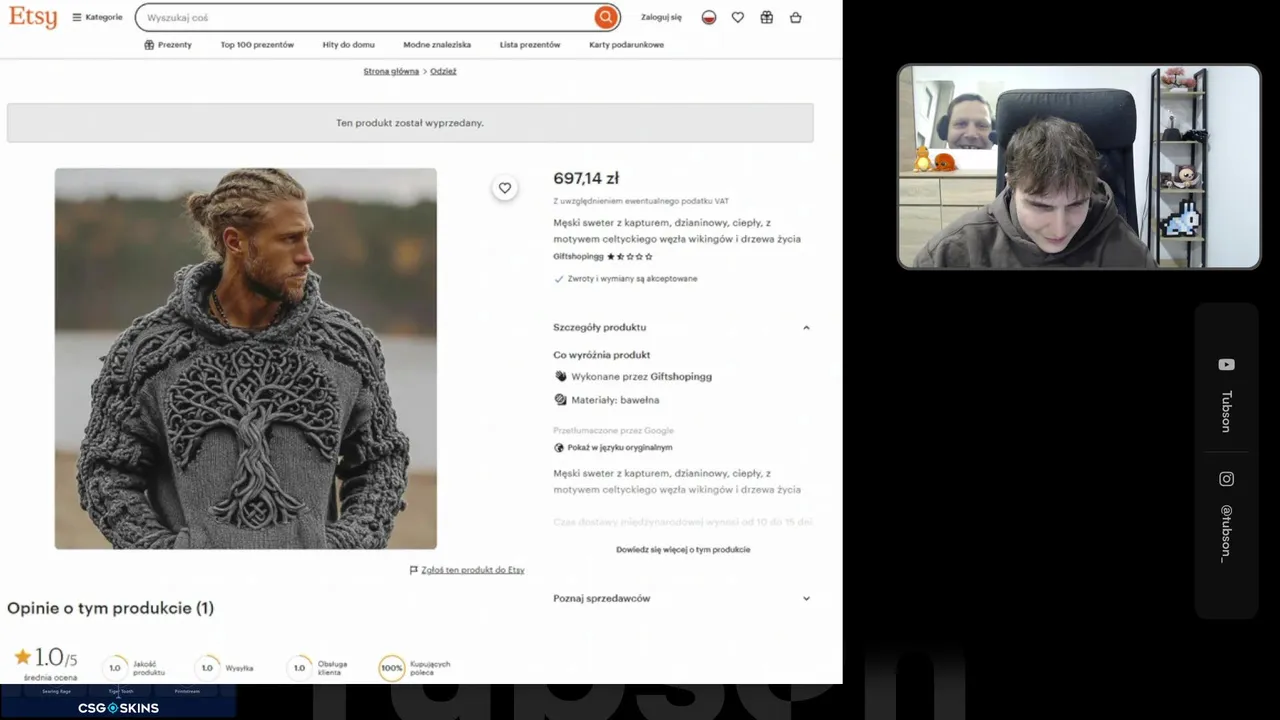
Task: Open the sweater product photo
Action: coord(246,359)
